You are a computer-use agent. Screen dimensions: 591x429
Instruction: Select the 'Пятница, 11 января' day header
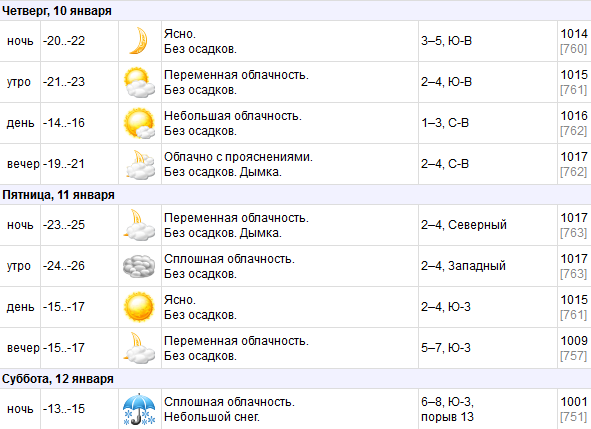tap(58, 195)
